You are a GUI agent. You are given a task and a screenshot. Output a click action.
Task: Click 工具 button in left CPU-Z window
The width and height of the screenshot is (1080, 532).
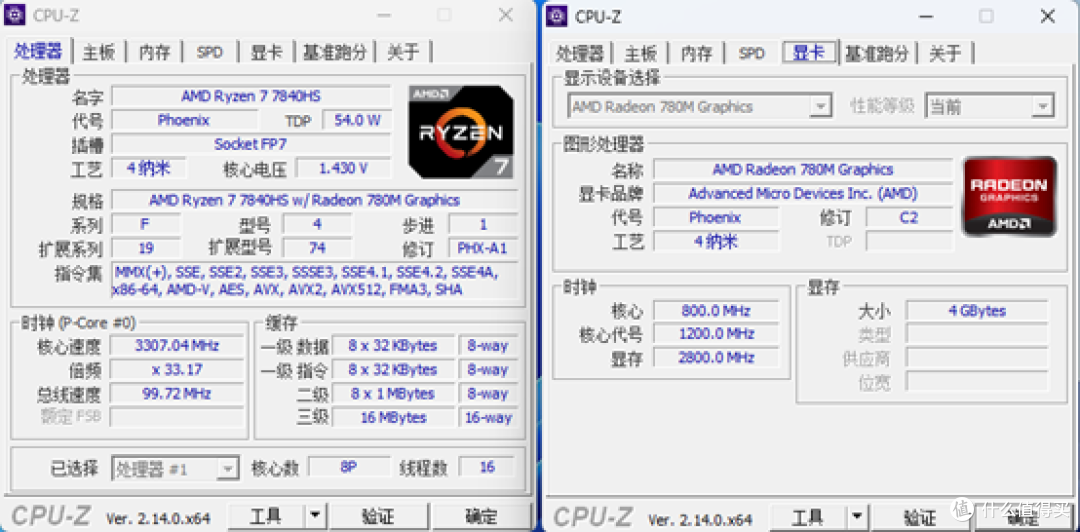click(265, 516)
